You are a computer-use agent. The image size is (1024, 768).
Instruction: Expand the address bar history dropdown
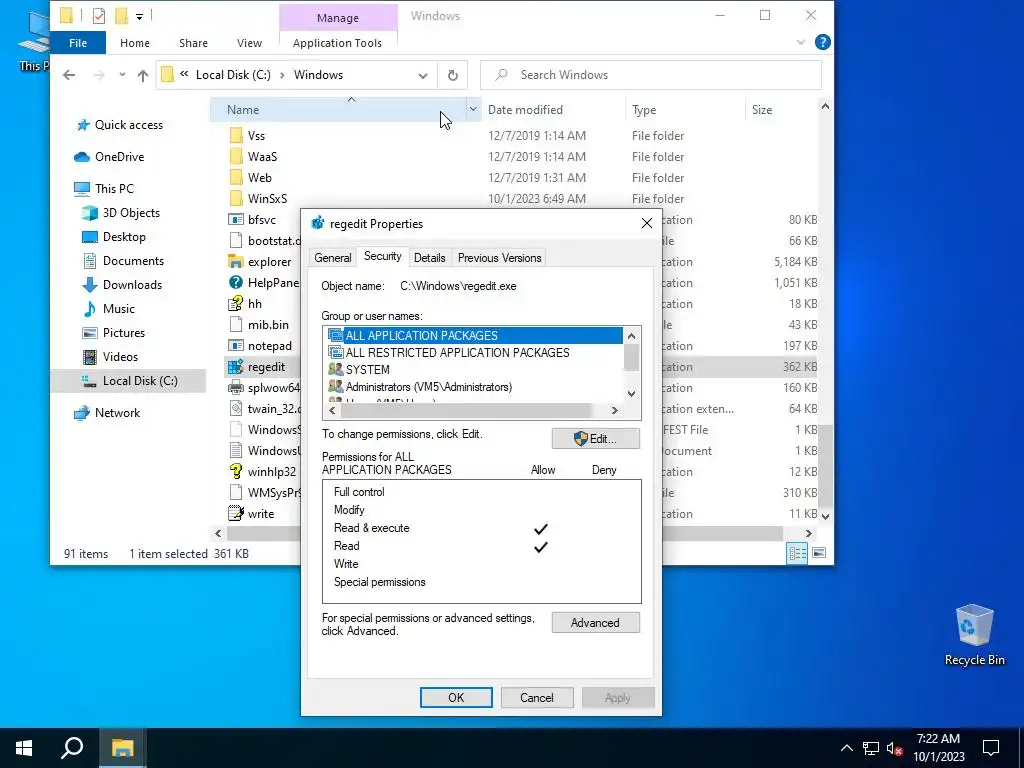(423, 76)
